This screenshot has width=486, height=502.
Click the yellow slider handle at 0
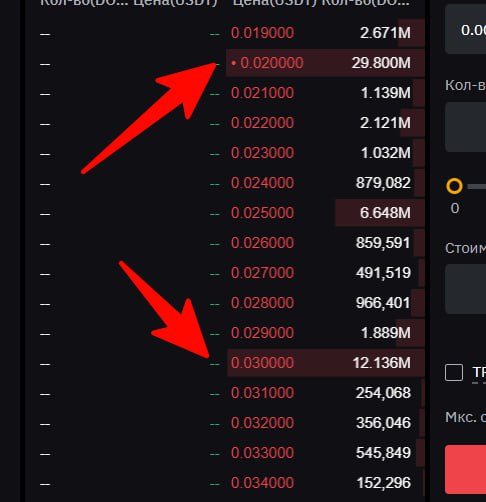[x=454, y=186]
